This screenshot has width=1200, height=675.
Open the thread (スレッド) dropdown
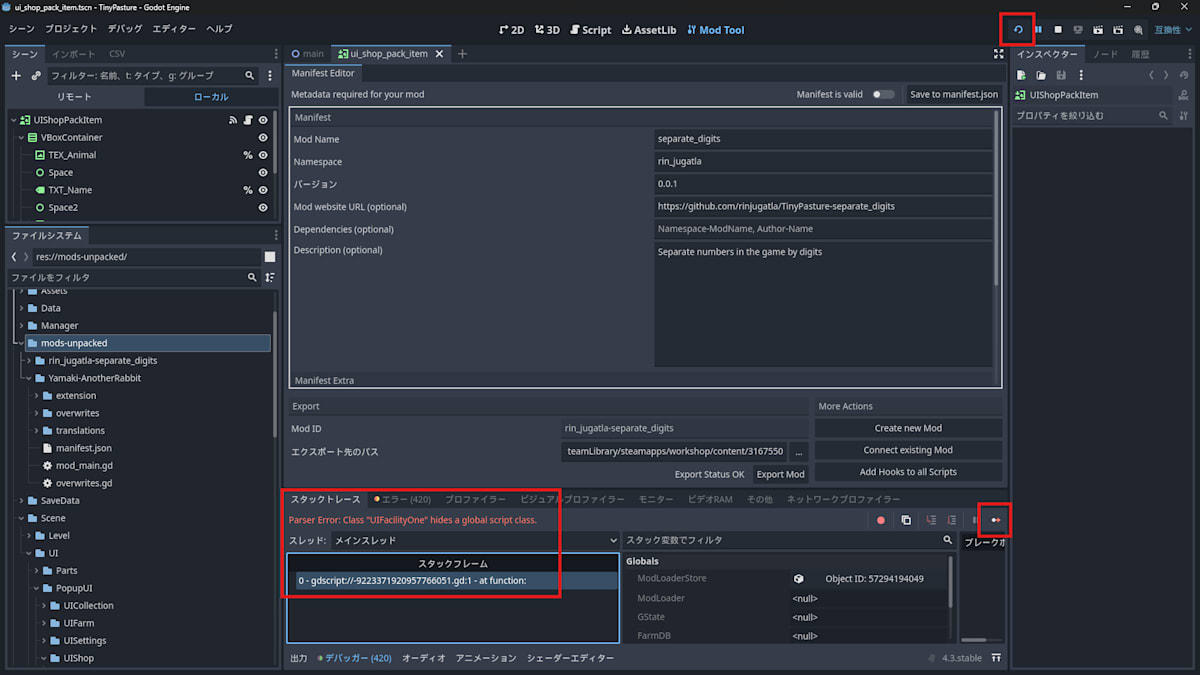[477, 540]
